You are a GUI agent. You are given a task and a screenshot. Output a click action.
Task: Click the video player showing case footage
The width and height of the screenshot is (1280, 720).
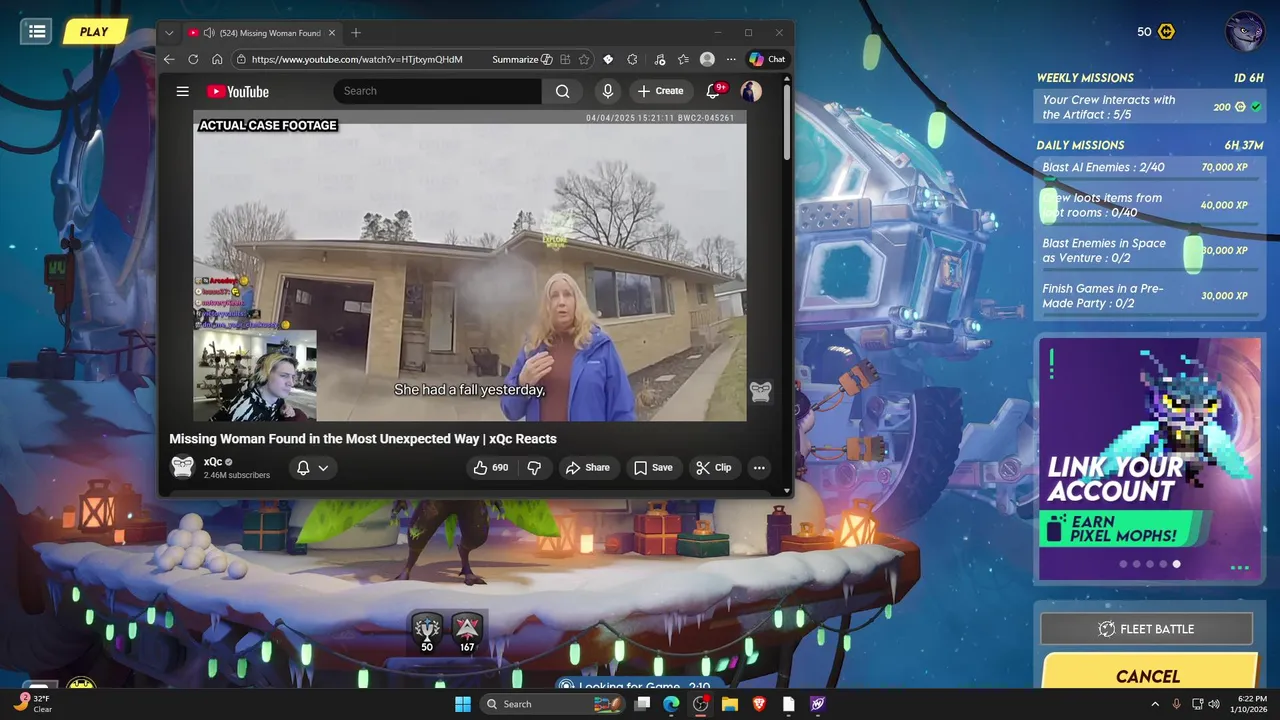pyautogui.click(x=470, y=266)
